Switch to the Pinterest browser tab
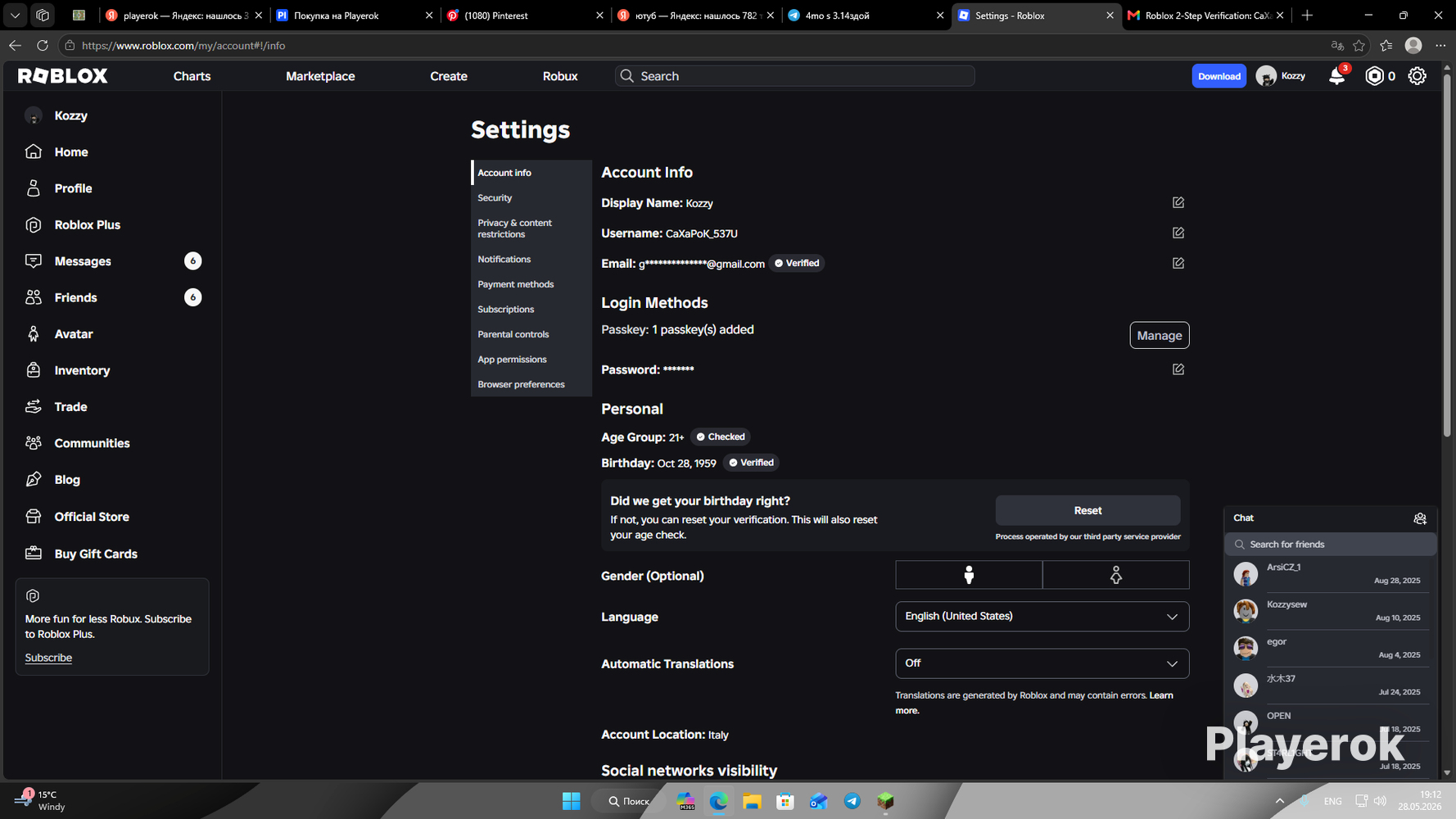The image size is (1456, 819). 525,16
